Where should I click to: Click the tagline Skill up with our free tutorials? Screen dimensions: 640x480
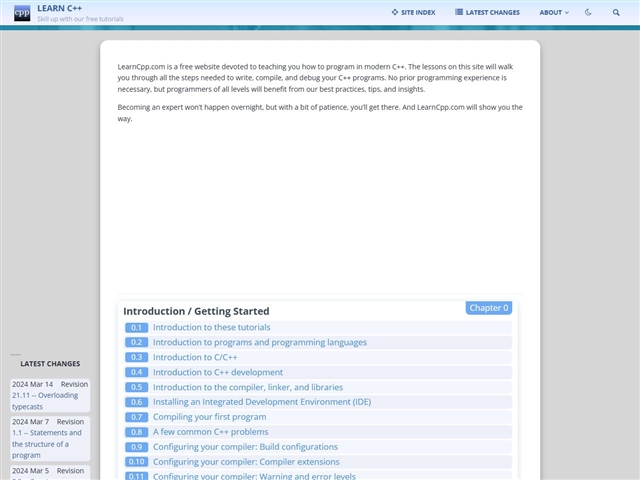(x=80, y=19)
